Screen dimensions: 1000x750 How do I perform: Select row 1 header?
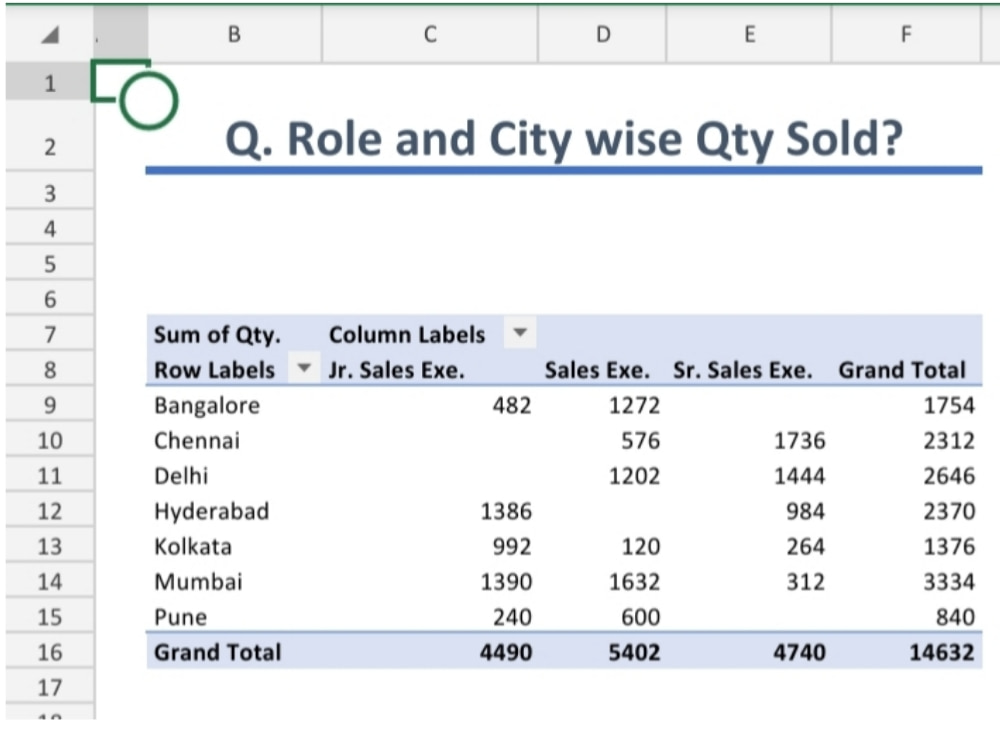(x=50, y=83)
